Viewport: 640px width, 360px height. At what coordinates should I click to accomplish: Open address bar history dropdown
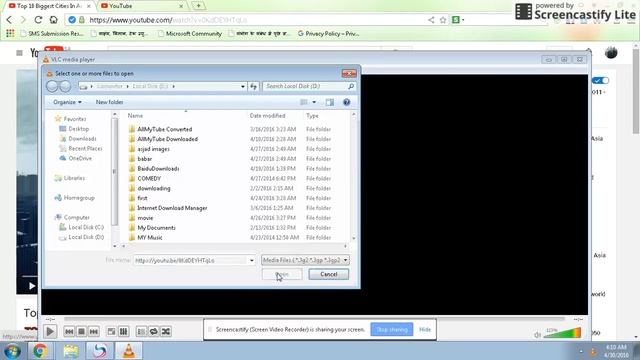pyautogui.click(x=243, y=86)
